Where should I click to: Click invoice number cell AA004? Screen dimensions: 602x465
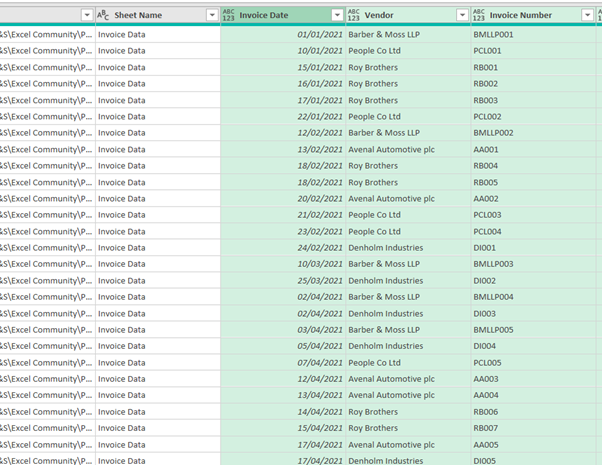point(533,395)
